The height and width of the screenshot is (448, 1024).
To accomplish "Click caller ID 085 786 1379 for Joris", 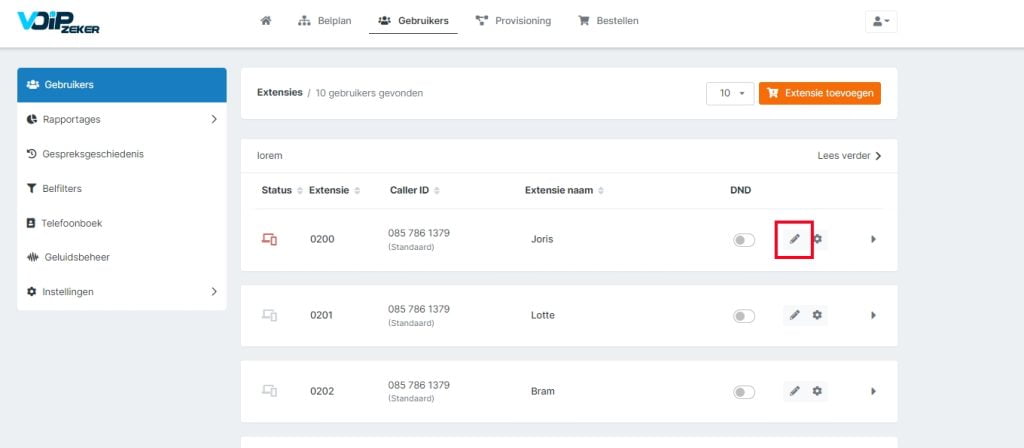I will coord(419,233).
